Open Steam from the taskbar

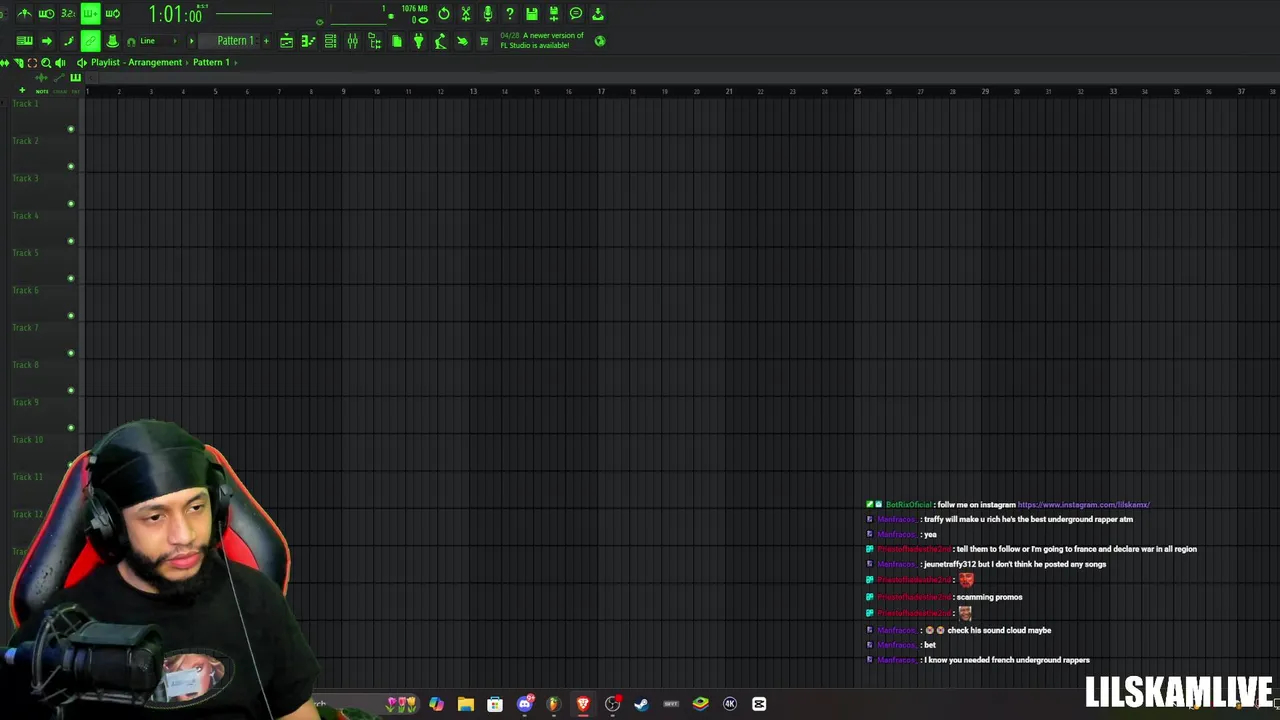click(x=641, y=704)
